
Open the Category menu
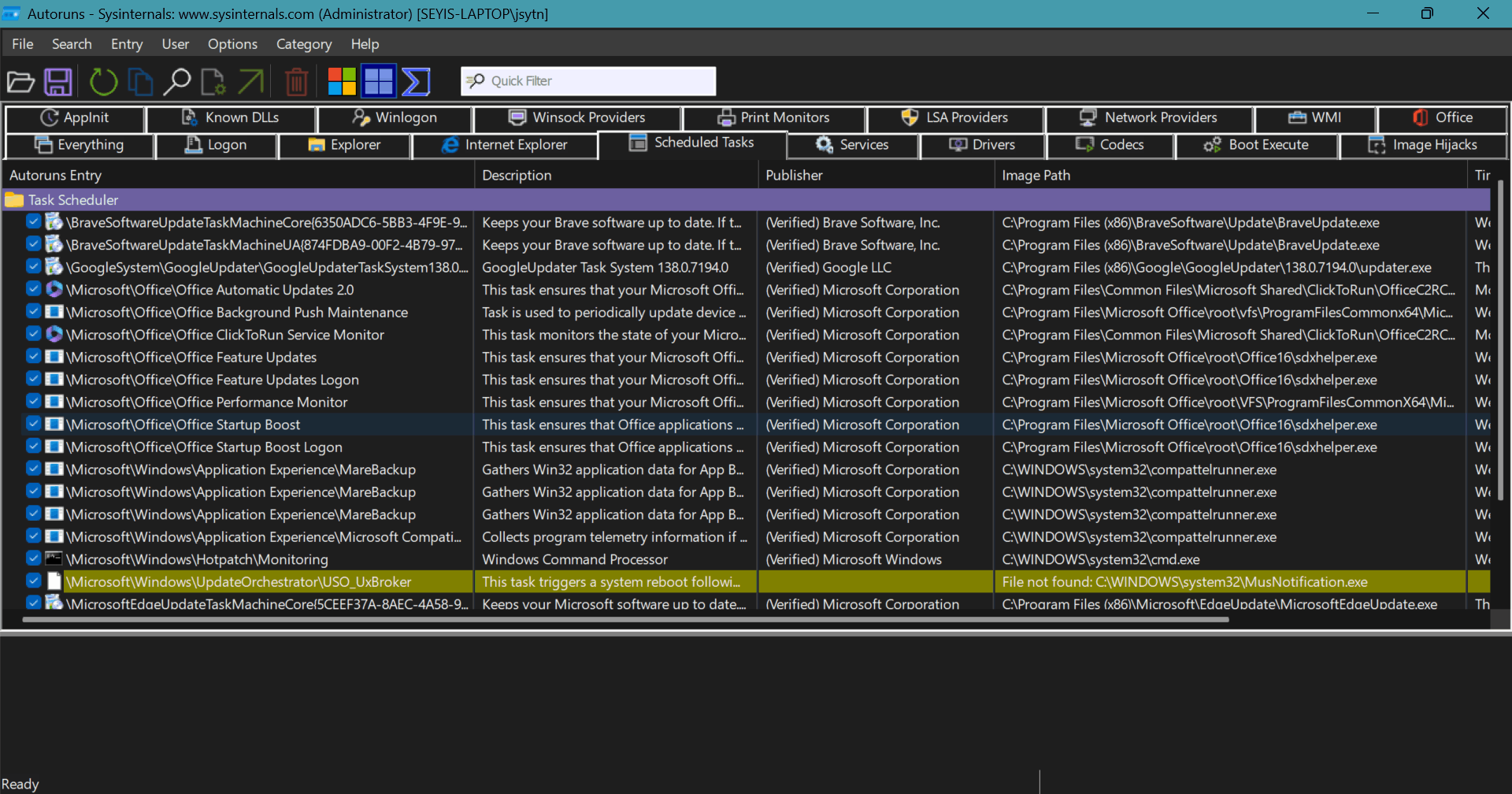coord(304,44)
